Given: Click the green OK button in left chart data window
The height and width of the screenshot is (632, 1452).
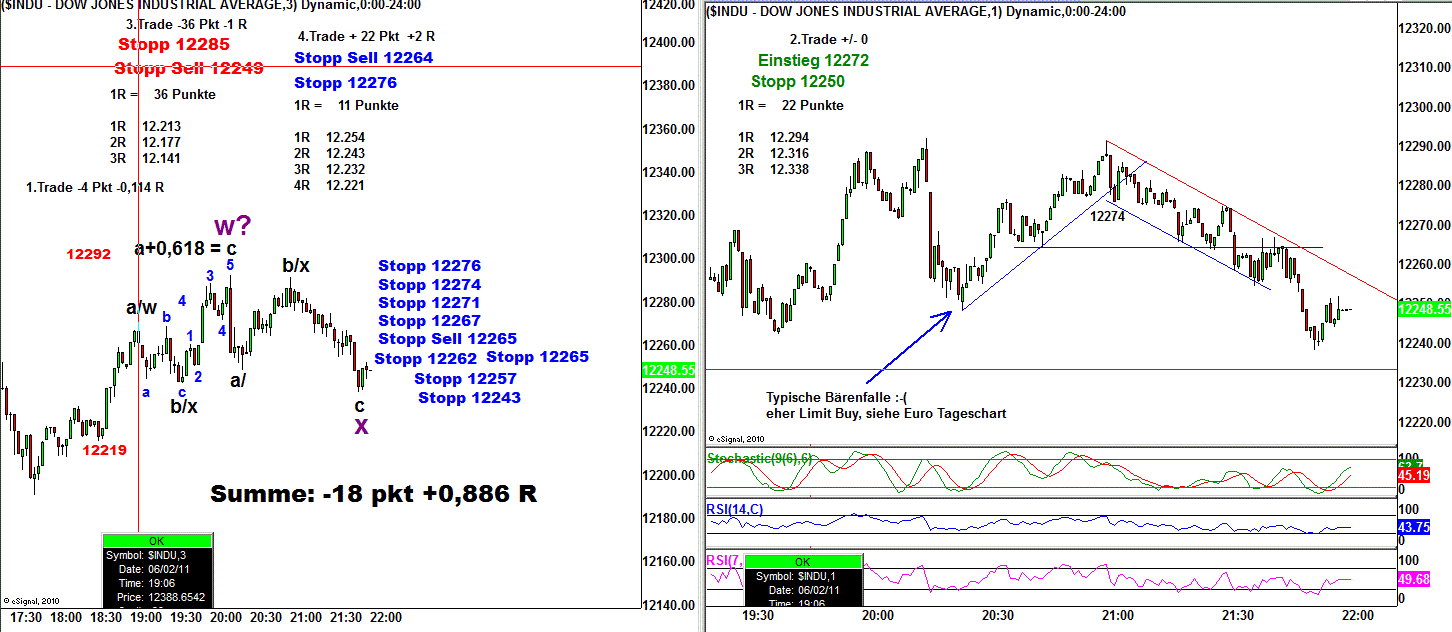Looking at the screenshot, I should coord(138,540).
